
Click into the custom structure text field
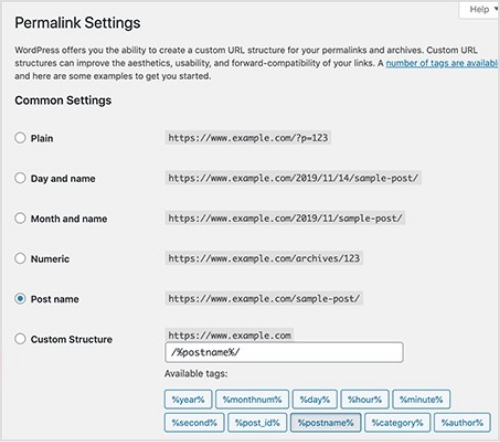[x=284, y=352]
